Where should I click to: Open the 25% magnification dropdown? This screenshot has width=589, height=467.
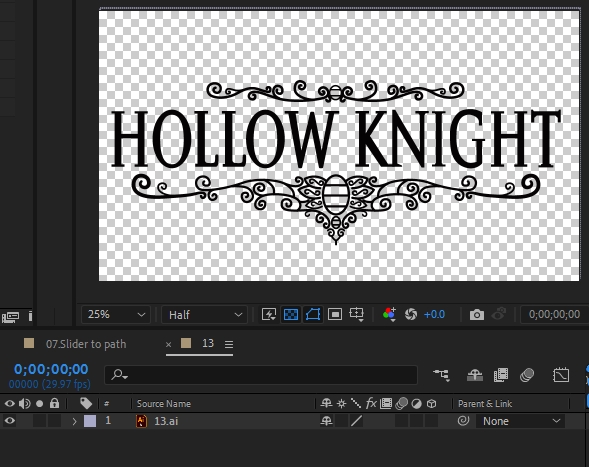(x=116, y=314)
